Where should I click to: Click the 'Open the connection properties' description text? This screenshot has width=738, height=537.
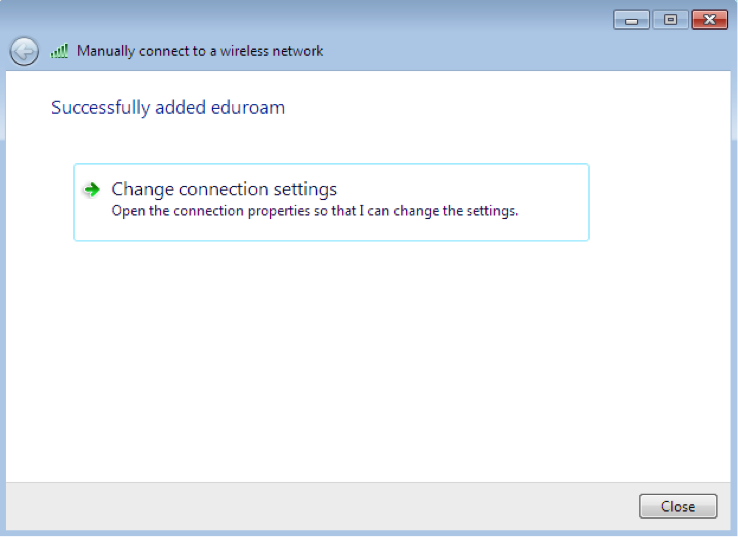coord(315,211)
